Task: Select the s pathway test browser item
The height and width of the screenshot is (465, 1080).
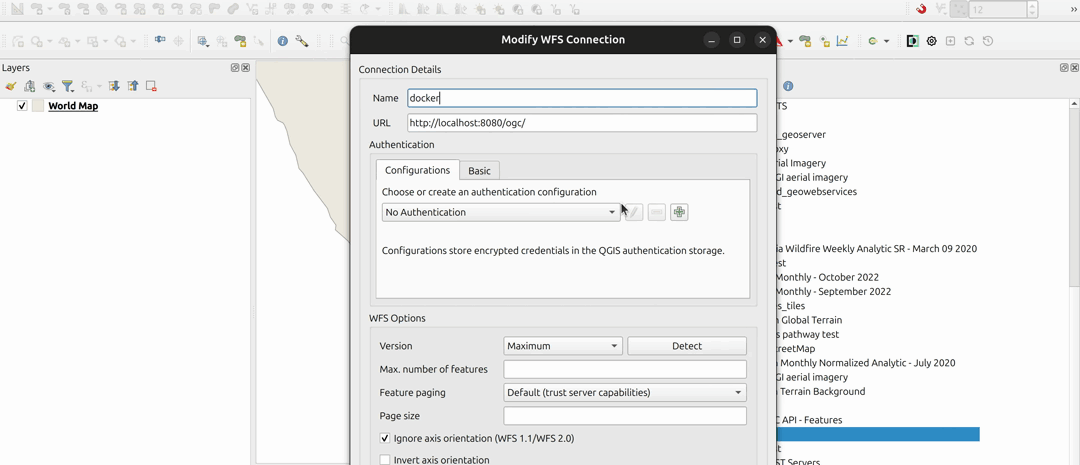Action: (808, 334)
